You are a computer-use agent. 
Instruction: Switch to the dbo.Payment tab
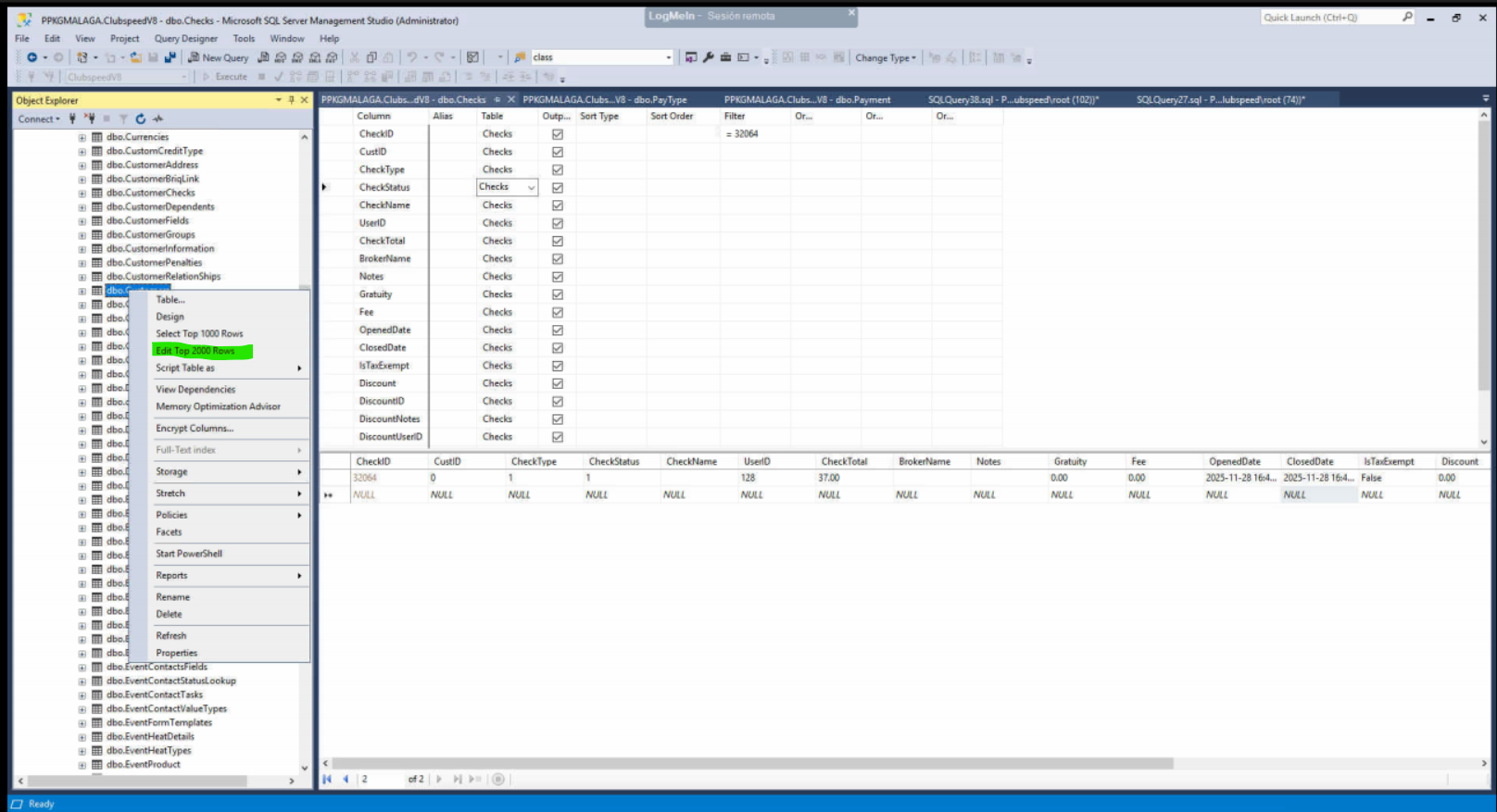click(807, 100)
